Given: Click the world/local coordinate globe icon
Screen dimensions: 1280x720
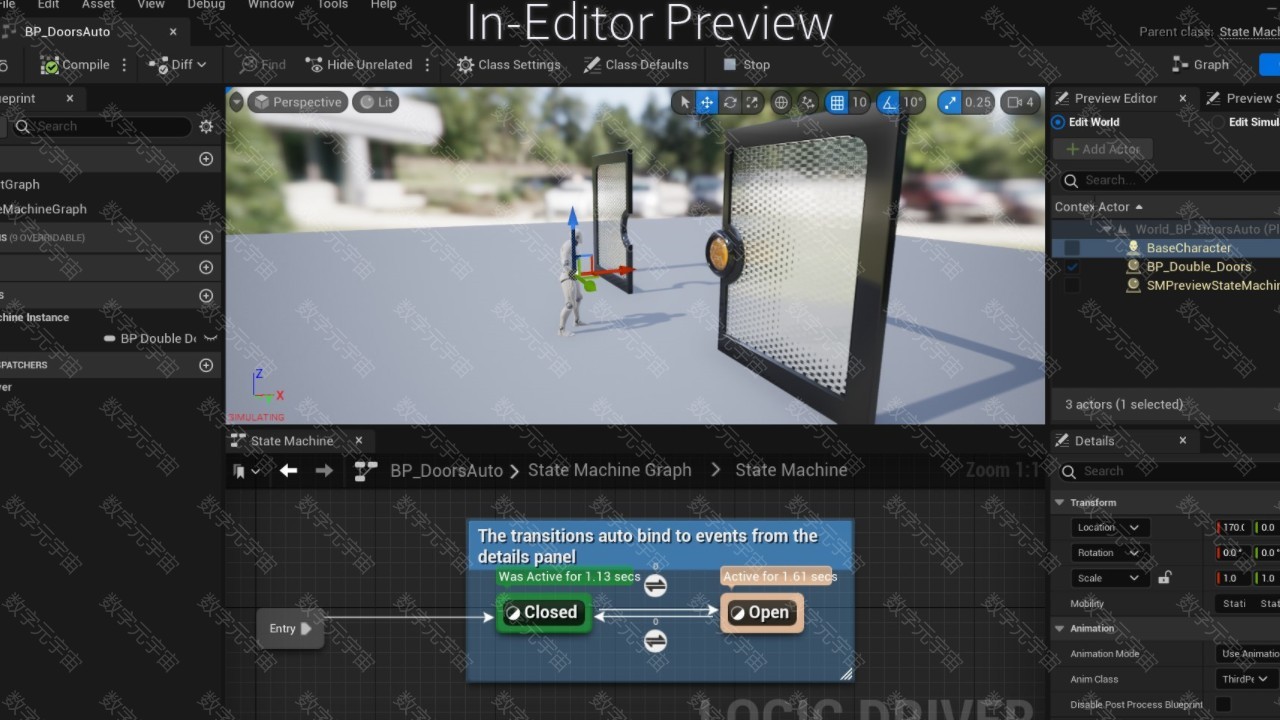Looking at the screenshot, I should click(x=781, y=102).
